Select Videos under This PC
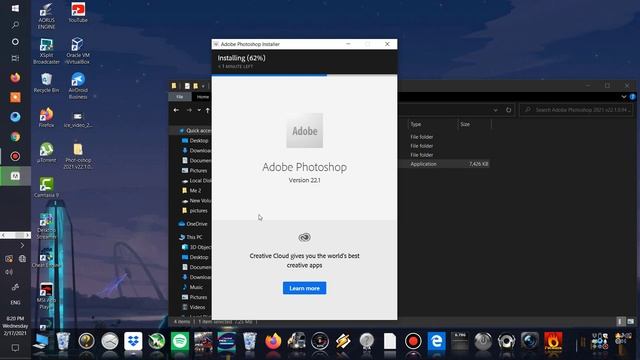The height and width of the screenshot is (360, 640). tap(193, 307)
